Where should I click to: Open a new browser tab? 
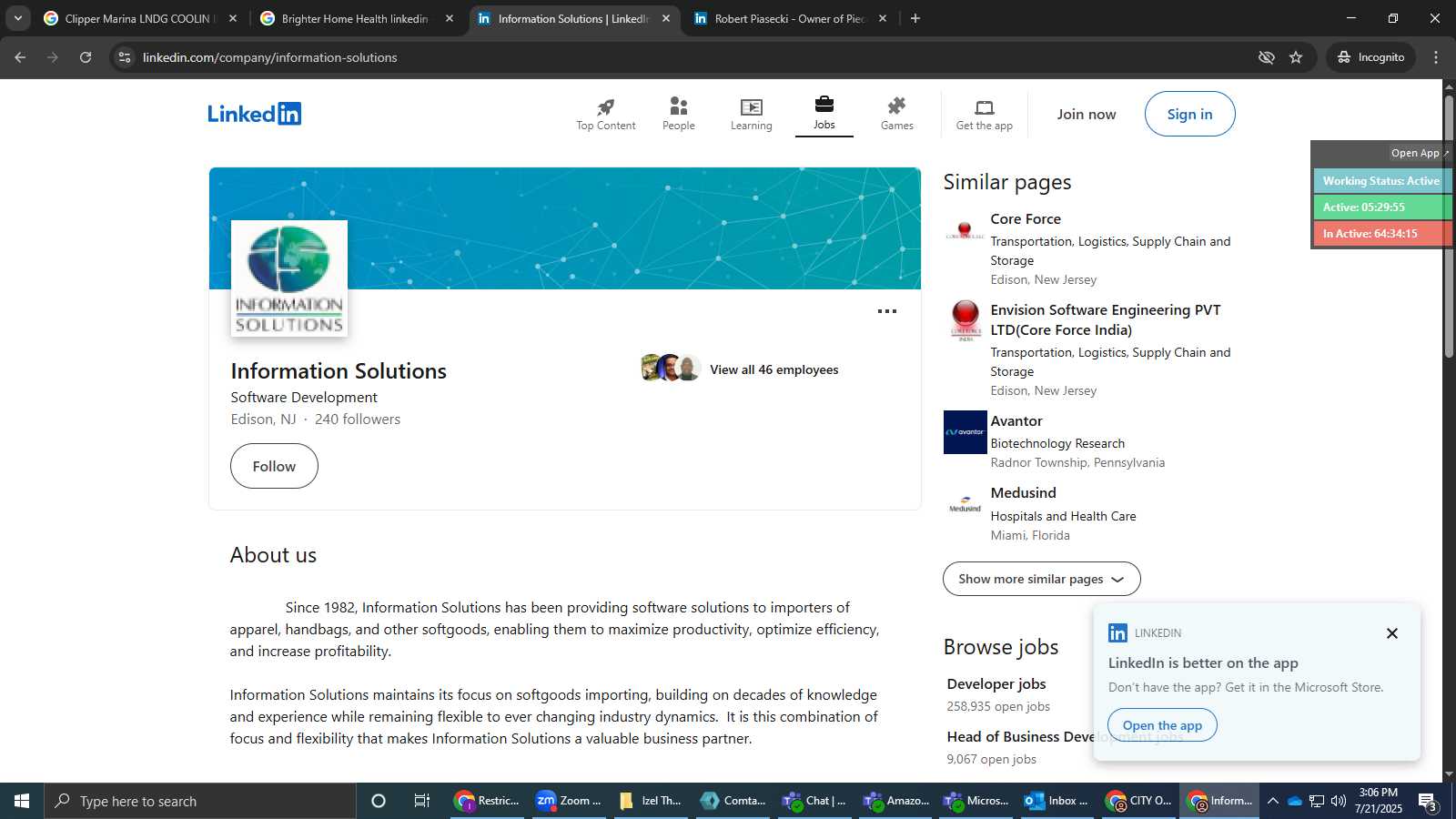[915, 18]
